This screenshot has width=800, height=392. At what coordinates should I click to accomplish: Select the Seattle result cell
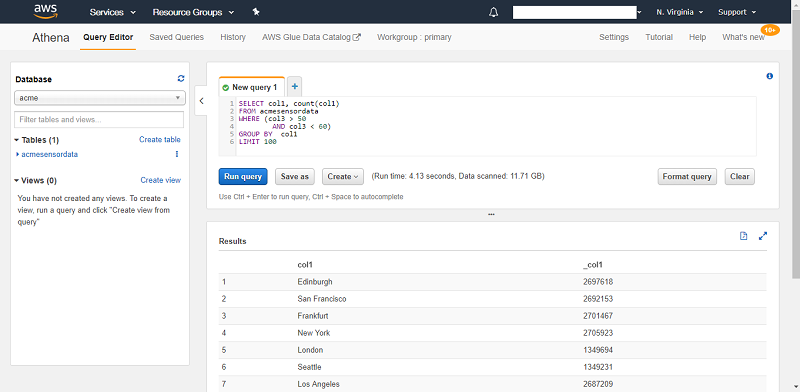309,367
